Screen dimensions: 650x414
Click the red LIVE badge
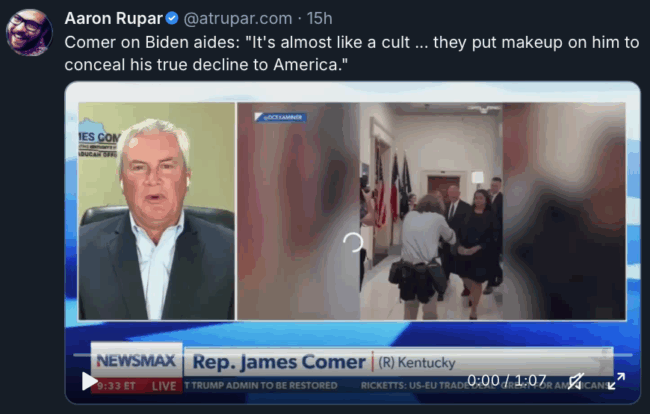tap(164, 386)
